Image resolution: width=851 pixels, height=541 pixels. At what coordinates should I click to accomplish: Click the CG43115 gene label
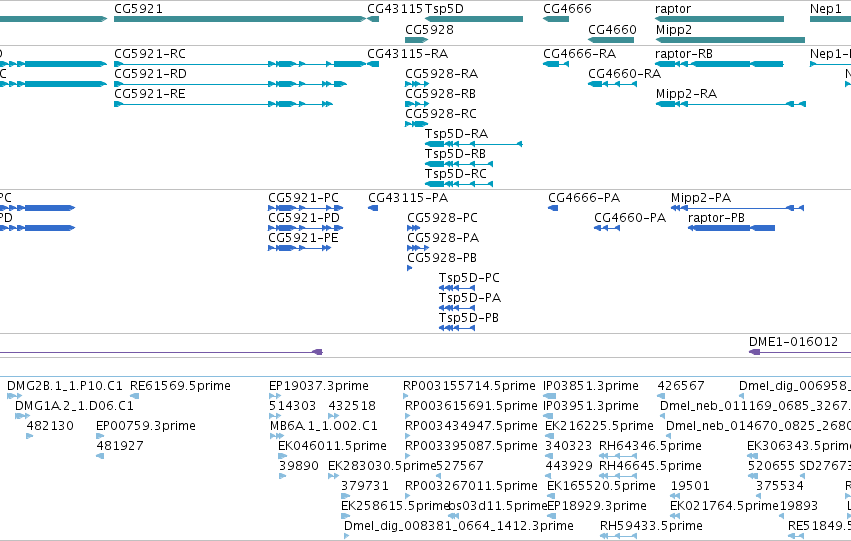click(395, 9)
